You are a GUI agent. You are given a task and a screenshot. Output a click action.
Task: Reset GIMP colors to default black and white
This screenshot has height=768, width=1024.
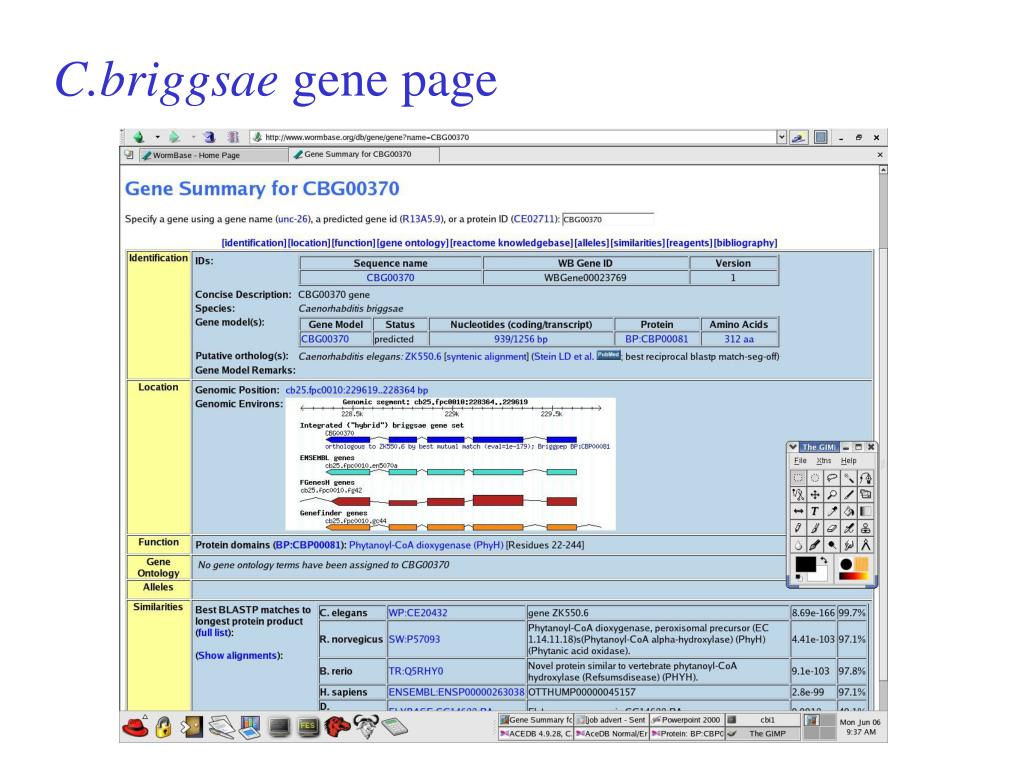pyautogui.click(x=798, y=577)
